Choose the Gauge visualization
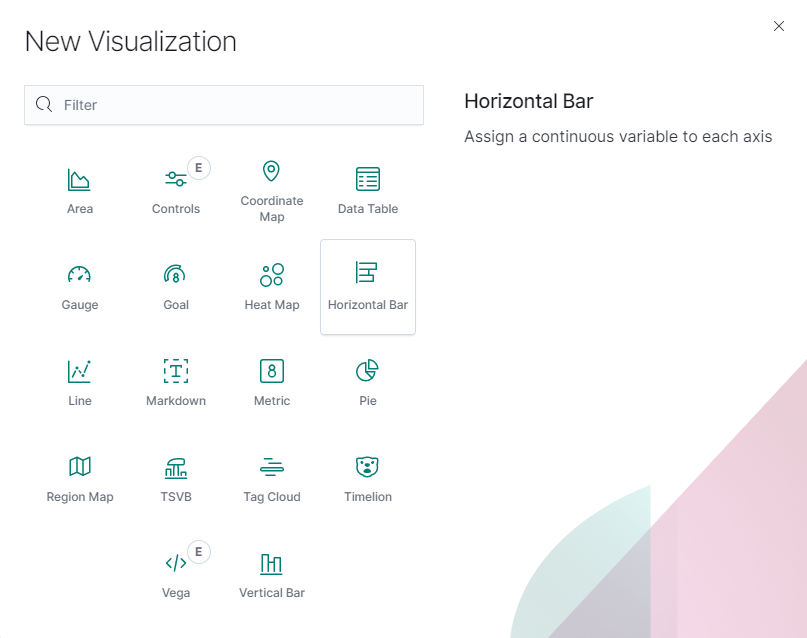 [80, 287]
